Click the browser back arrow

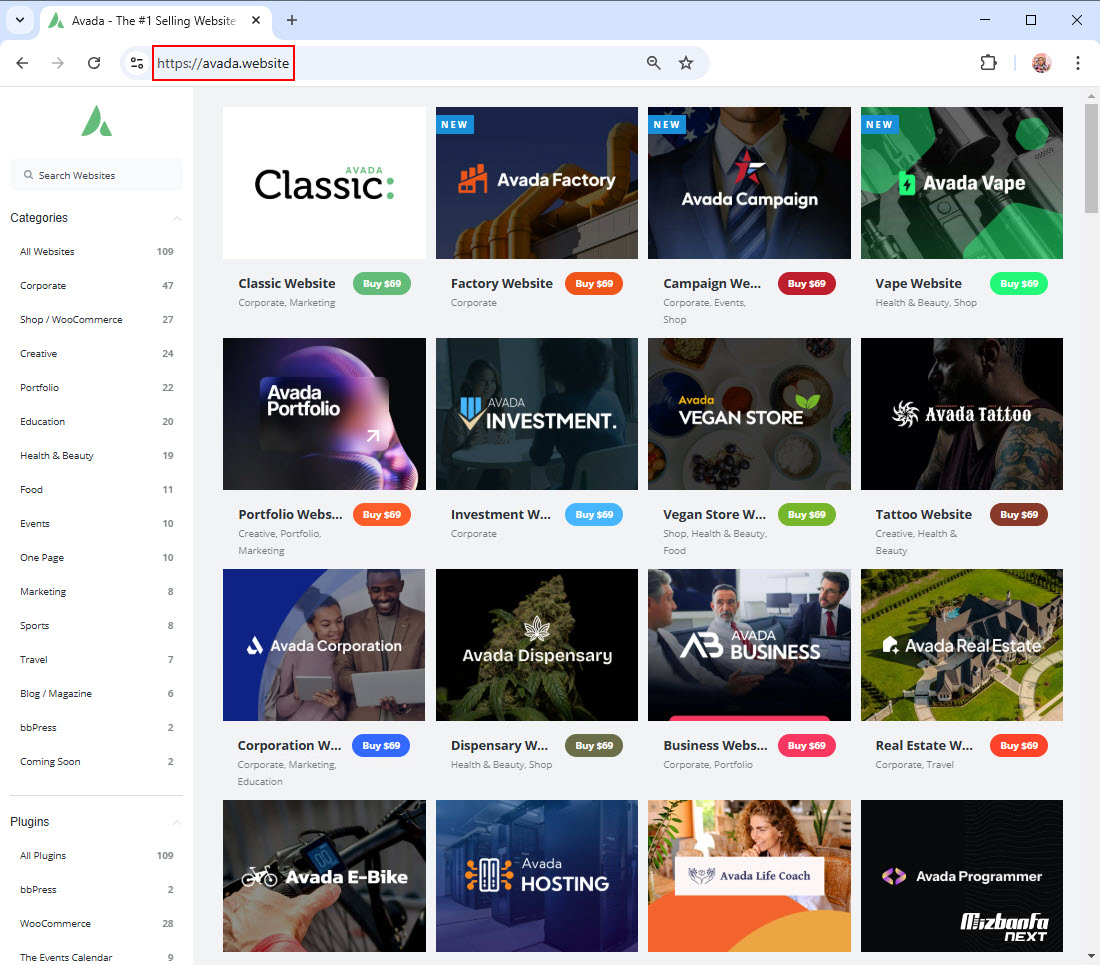[22, 63]
